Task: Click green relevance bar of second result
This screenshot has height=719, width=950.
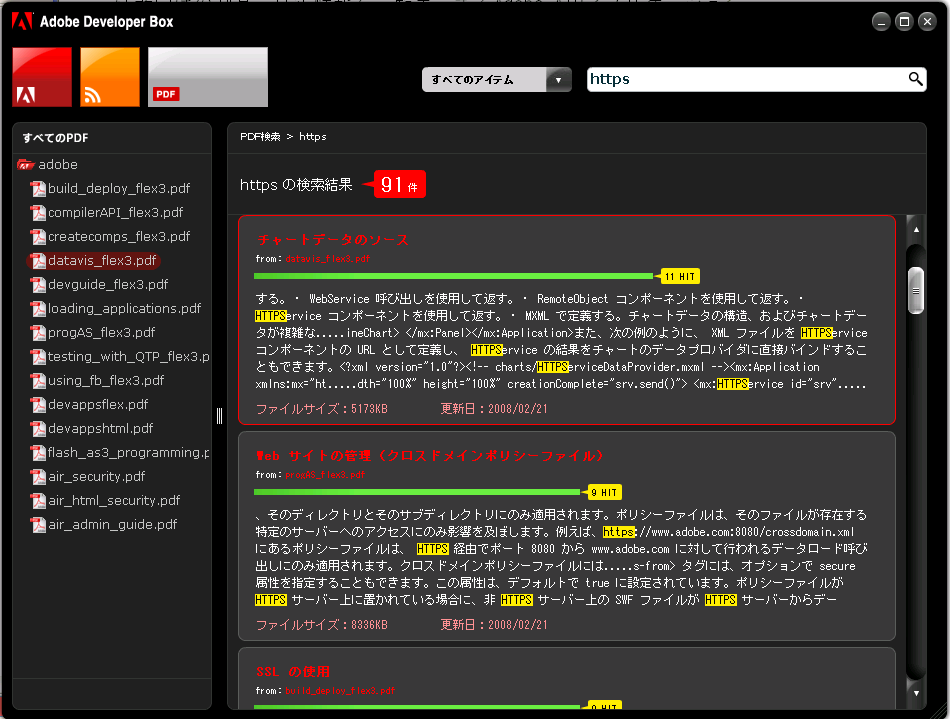Action: point(417,492)
